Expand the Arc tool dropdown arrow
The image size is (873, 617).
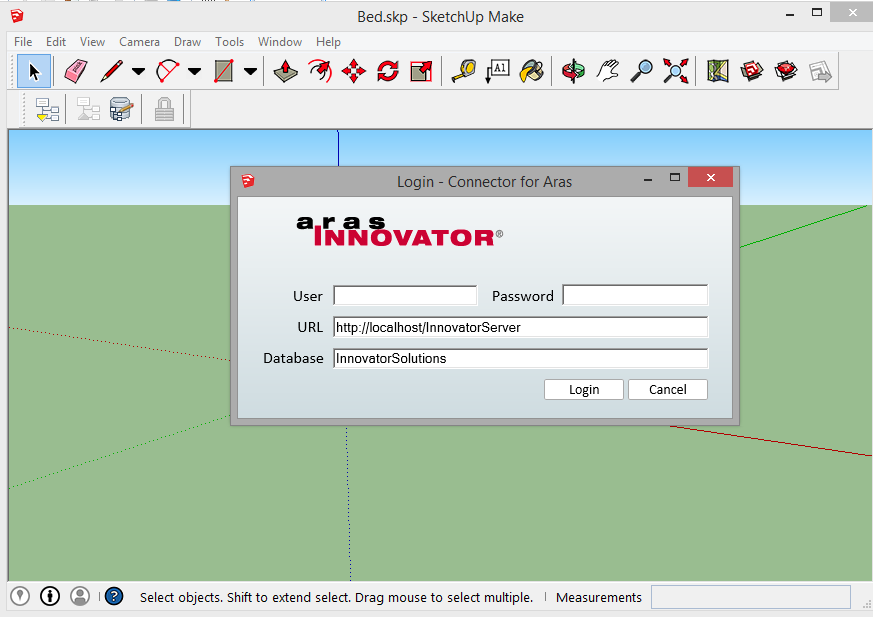pyautogui.click(x=194, y=71)
